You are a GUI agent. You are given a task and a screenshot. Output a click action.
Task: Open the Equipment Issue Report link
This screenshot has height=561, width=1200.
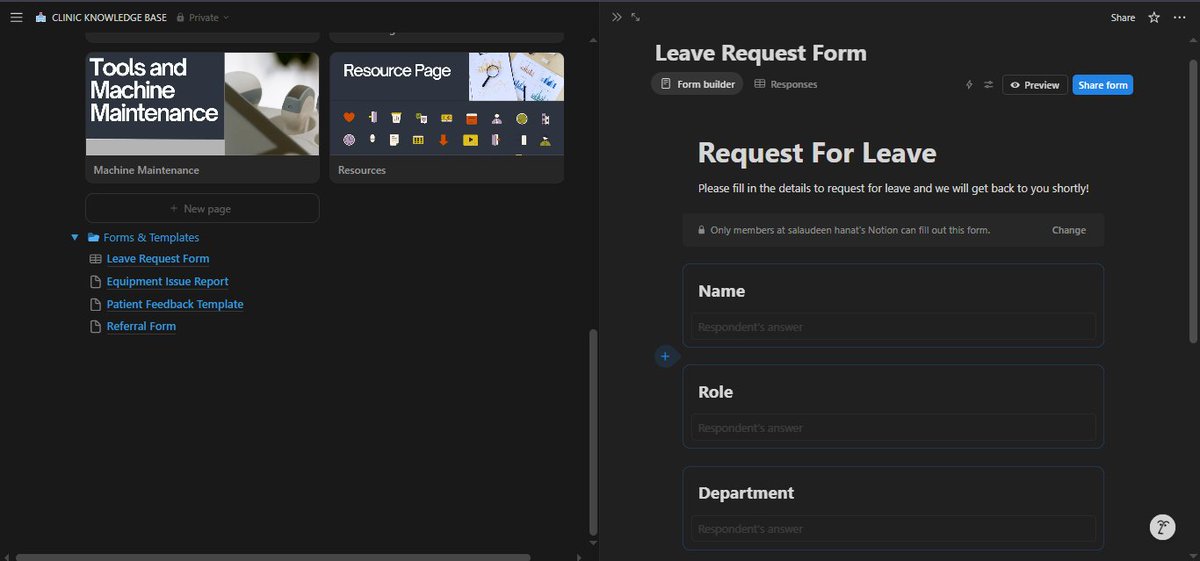(x=167, y=281)
